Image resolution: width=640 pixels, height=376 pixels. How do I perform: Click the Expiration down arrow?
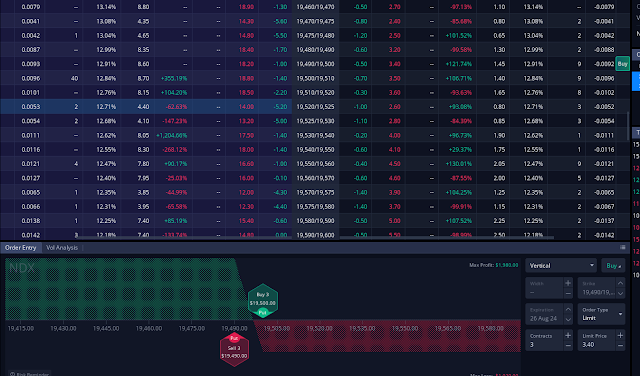(x=568, y=319)
